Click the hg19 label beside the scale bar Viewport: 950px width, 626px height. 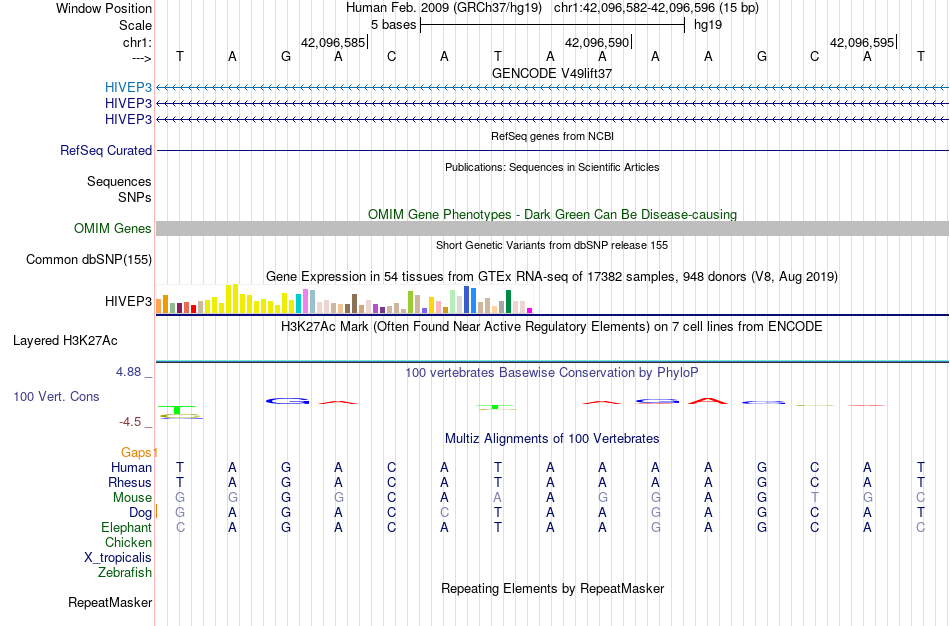point(708,25)
